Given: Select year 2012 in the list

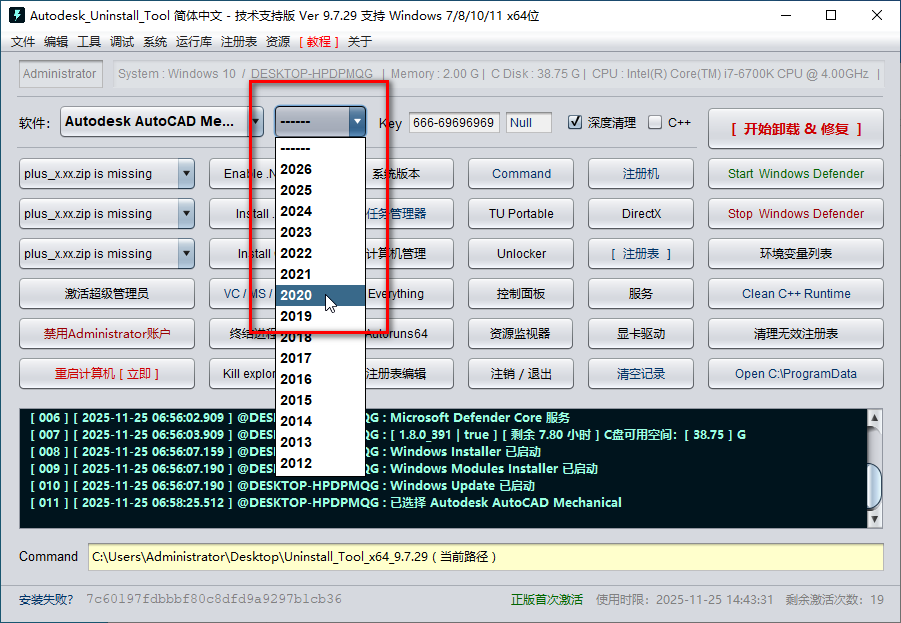Looking at the screenshot, I should tap(320, 463).
